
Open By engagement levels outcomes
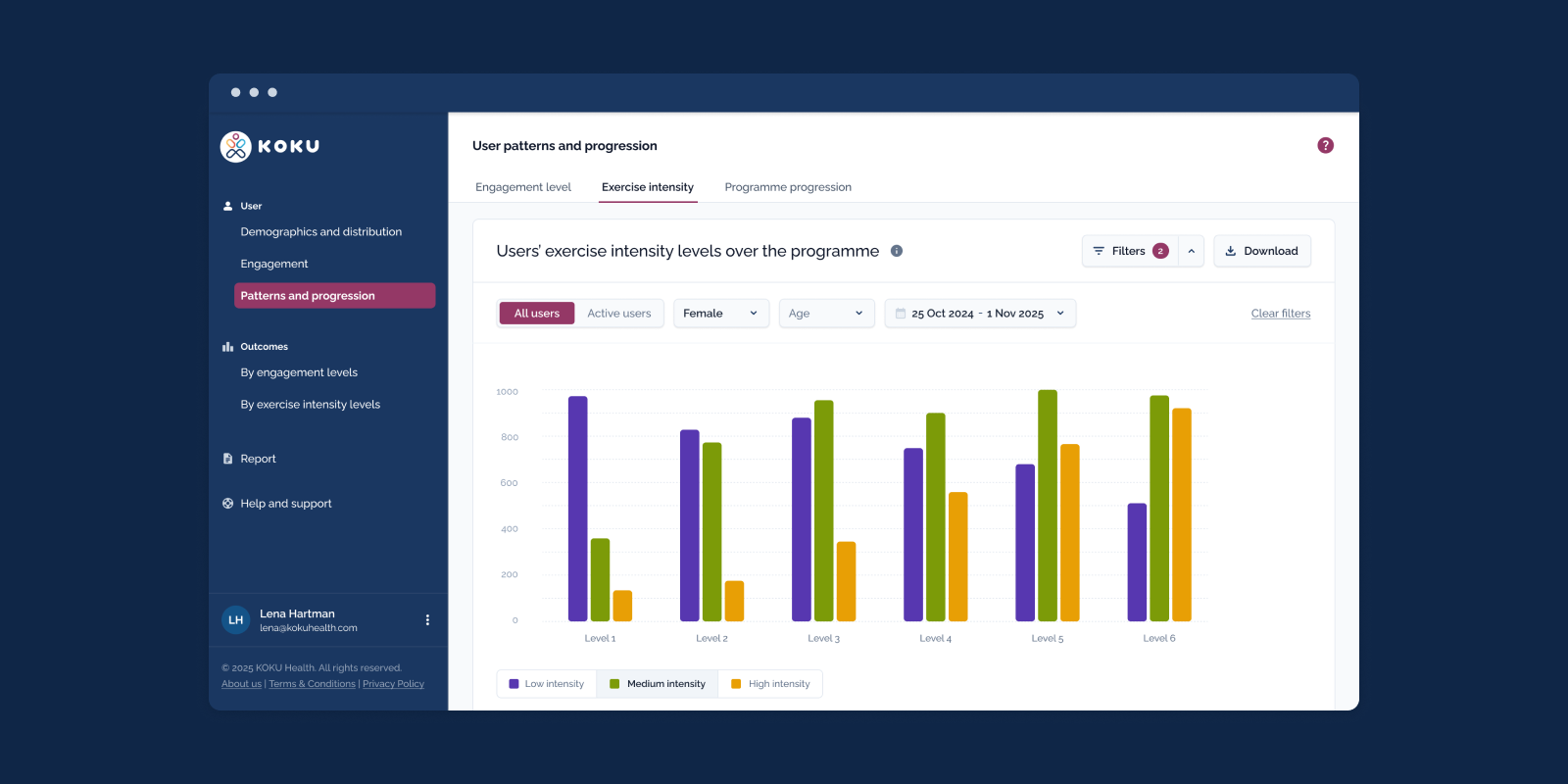(x=299, y=372)
